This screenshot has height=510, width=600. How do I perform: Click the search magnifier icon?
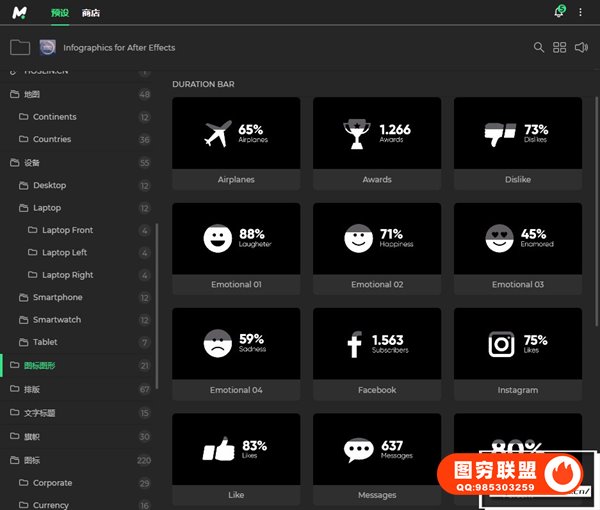pos(539,47)
